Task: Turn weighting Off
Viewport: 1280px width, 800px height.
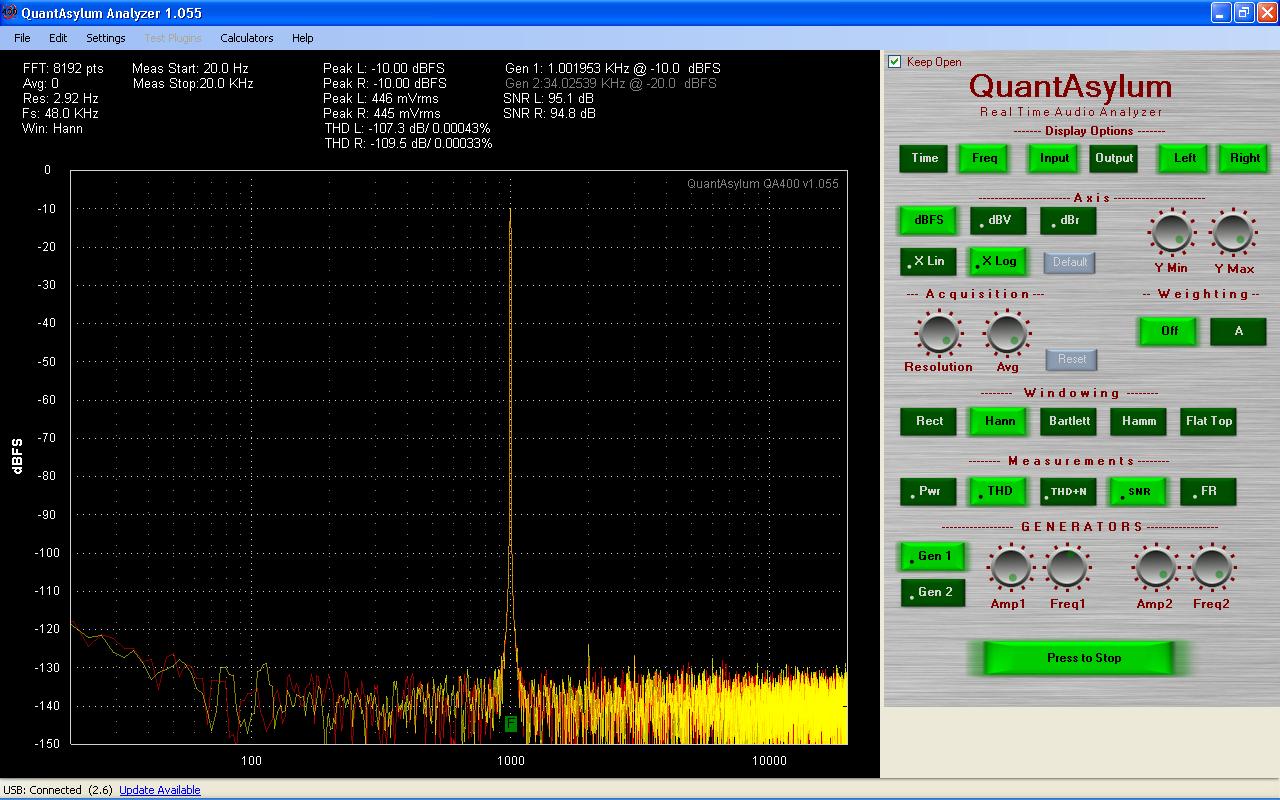Action: click(1169, 331)
